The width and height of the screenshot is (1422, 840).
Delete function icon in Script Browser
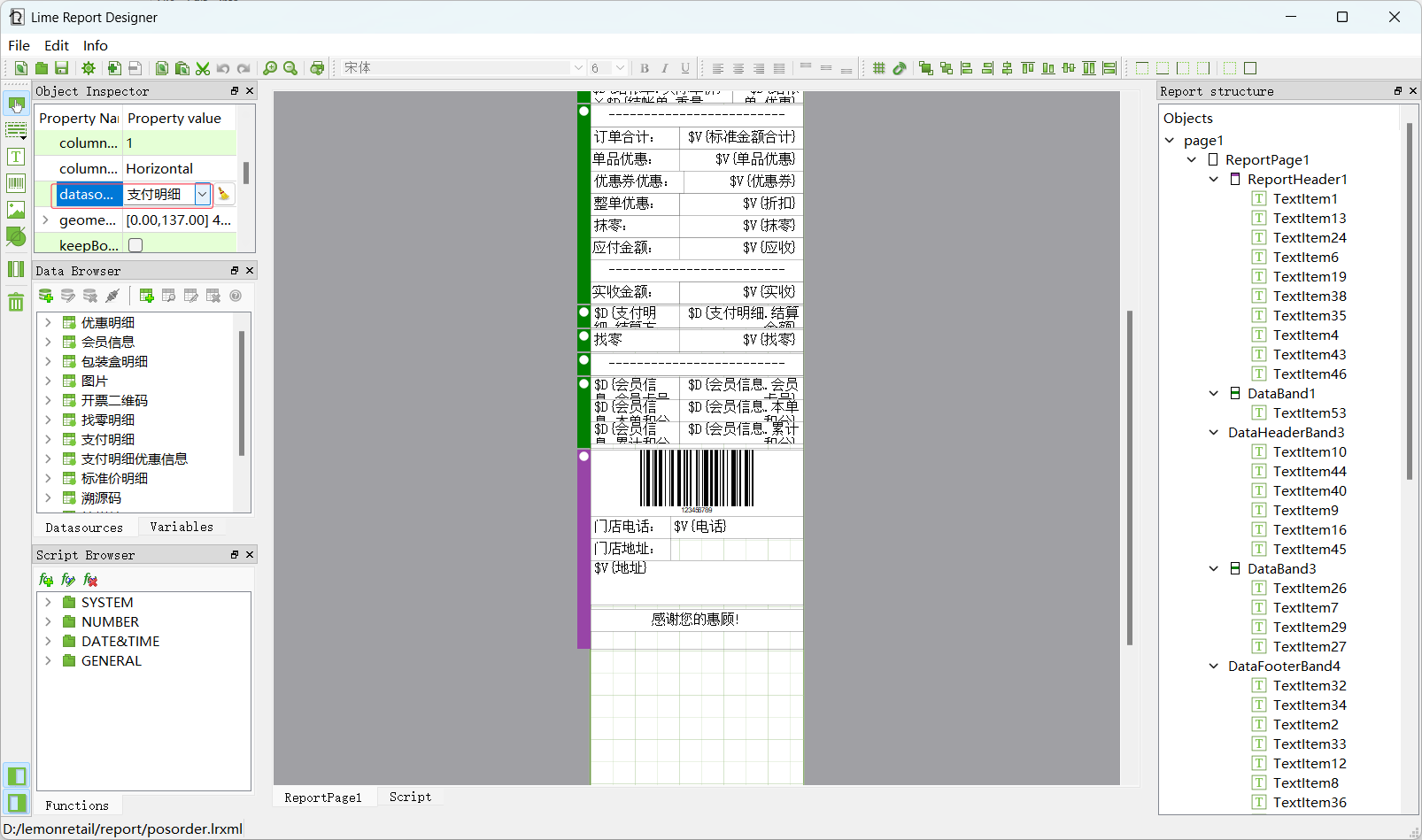[90, 580]
